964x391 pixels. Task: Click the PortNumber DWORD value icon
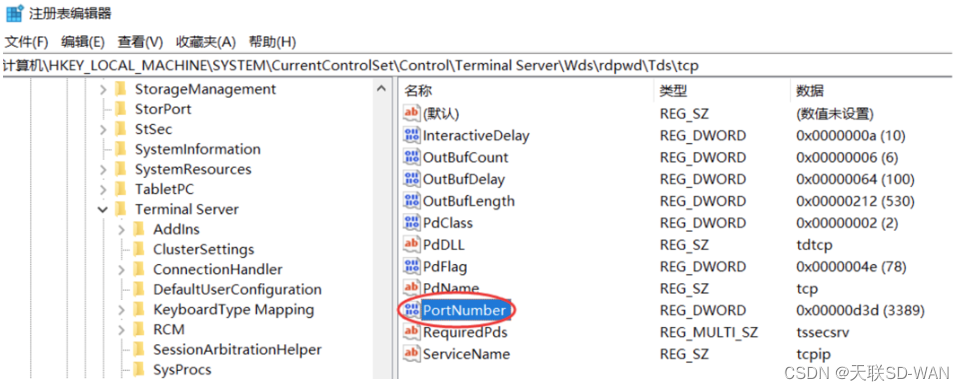pyautogui.click(x=411, y=310)
